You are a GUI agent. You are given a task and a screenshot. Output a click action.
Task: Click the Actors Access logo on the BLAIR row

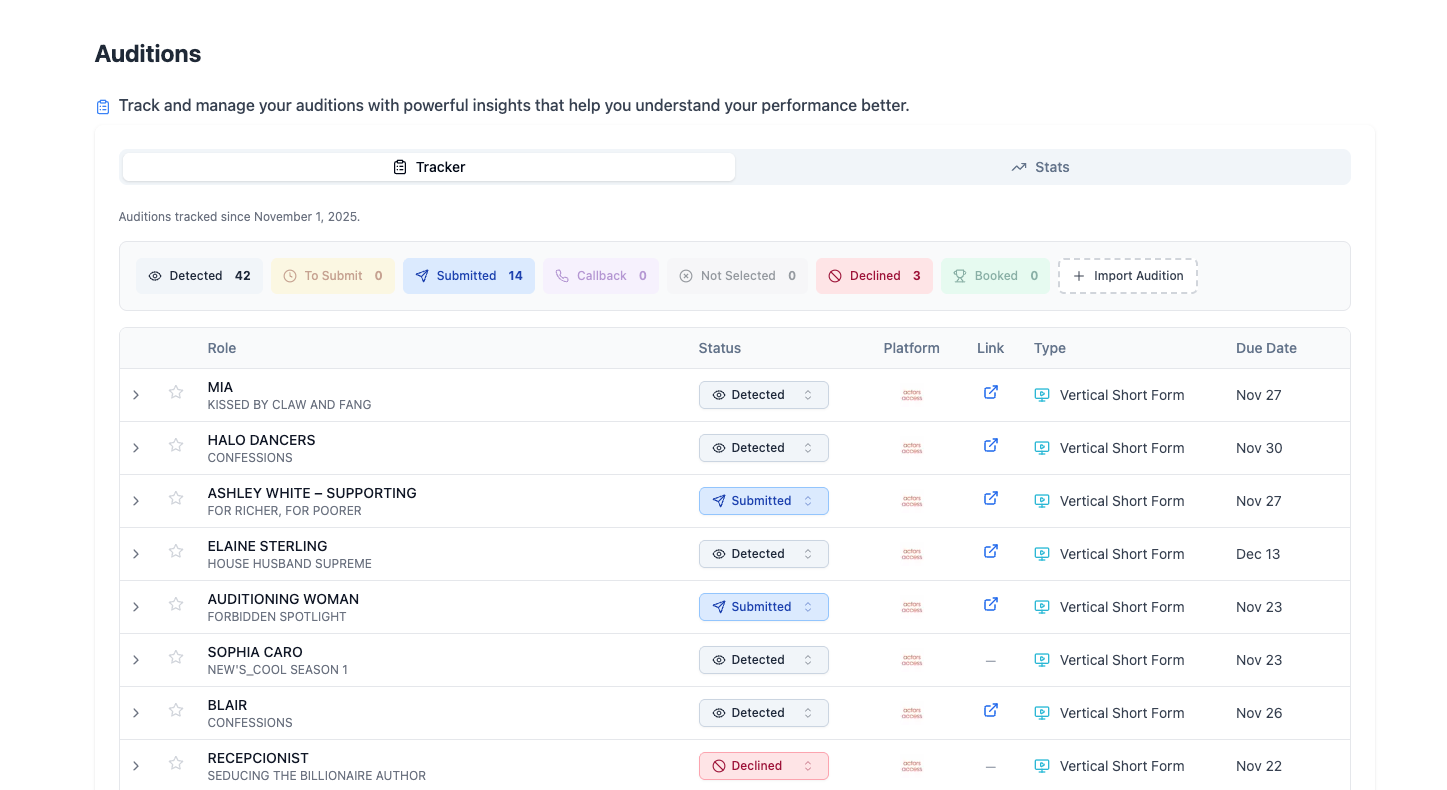click(x=911, y=712)
